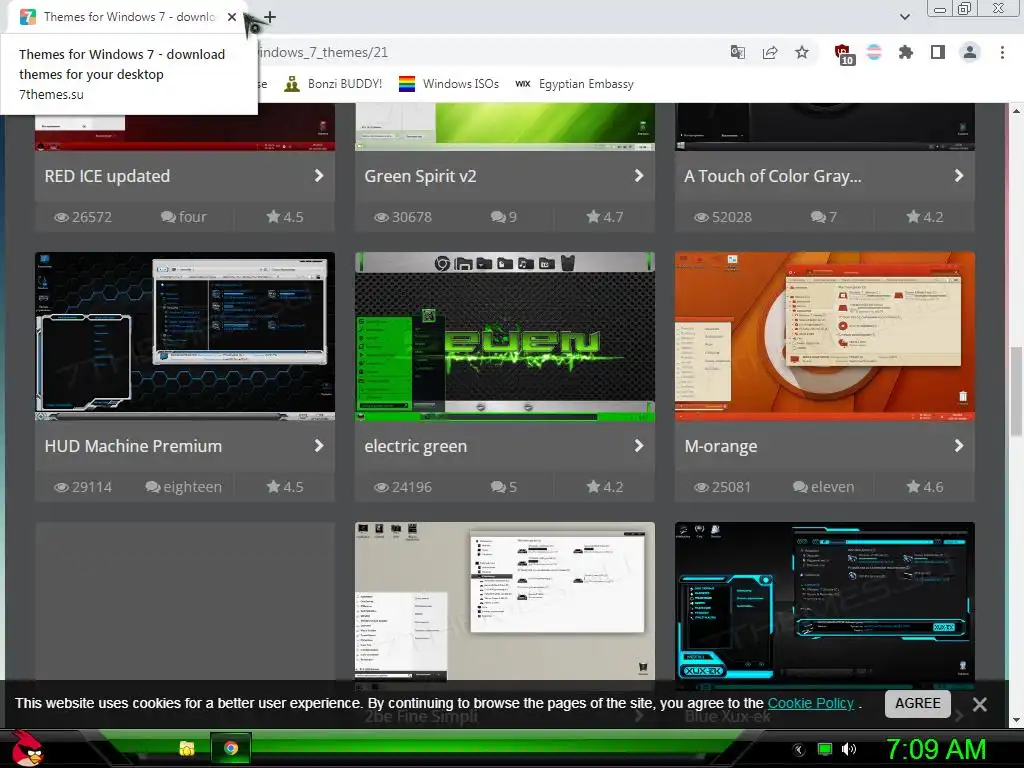
Task: Click the 24196 views on electric green
Action: 403,487
